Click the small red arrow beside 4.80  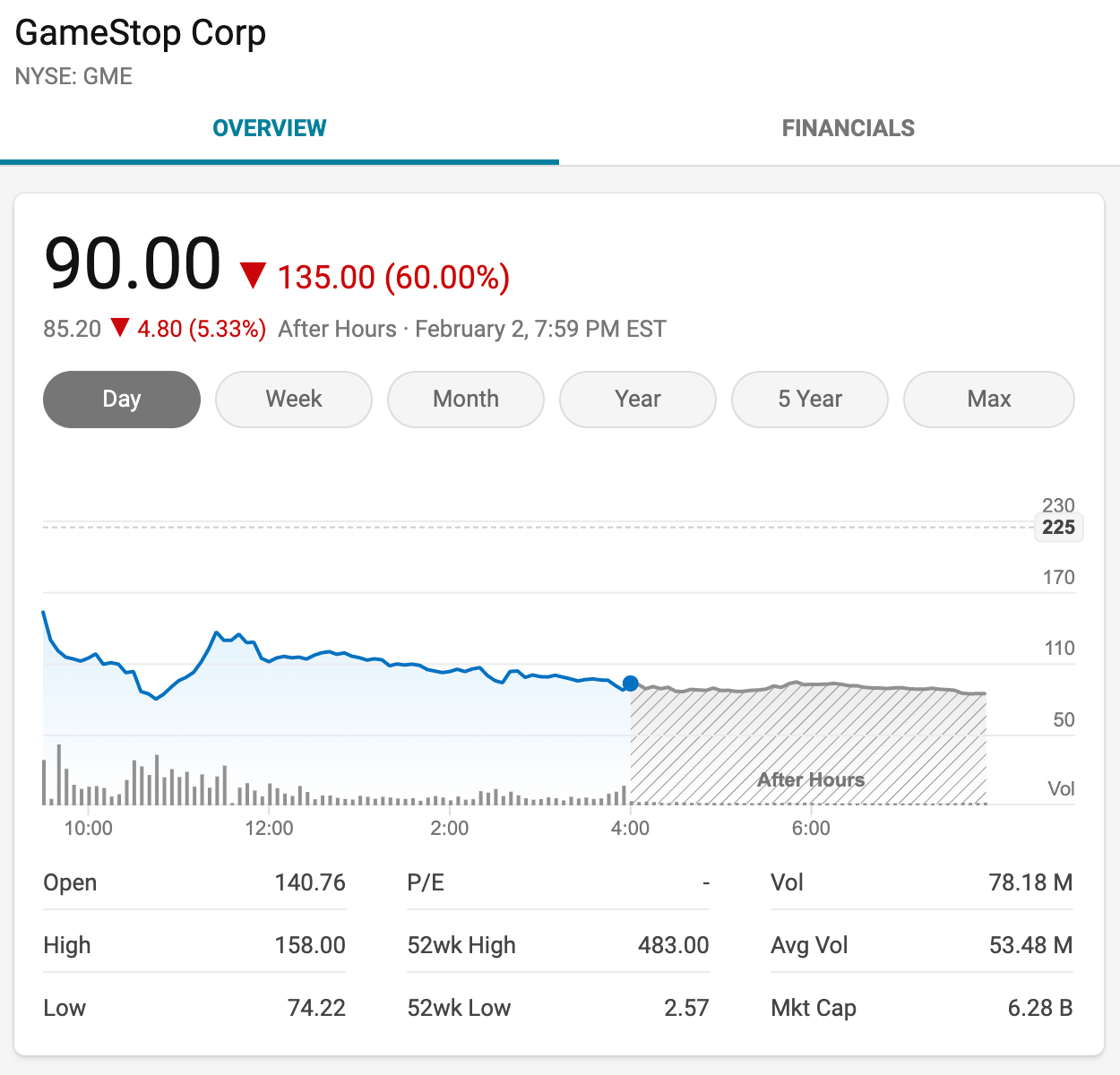point(120,327)
